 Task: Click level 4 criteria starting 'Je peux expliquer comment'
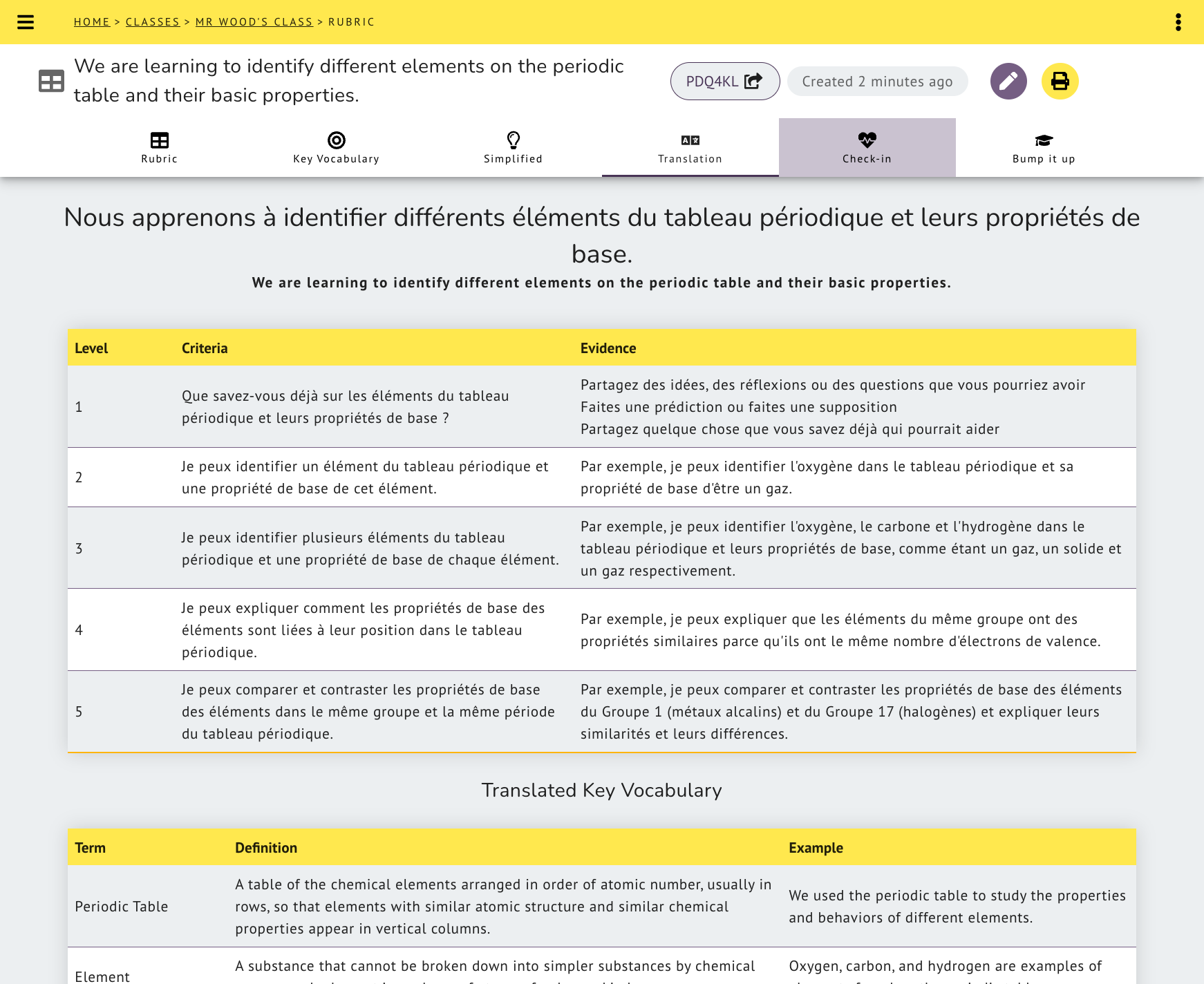click(x=364, y=630)
